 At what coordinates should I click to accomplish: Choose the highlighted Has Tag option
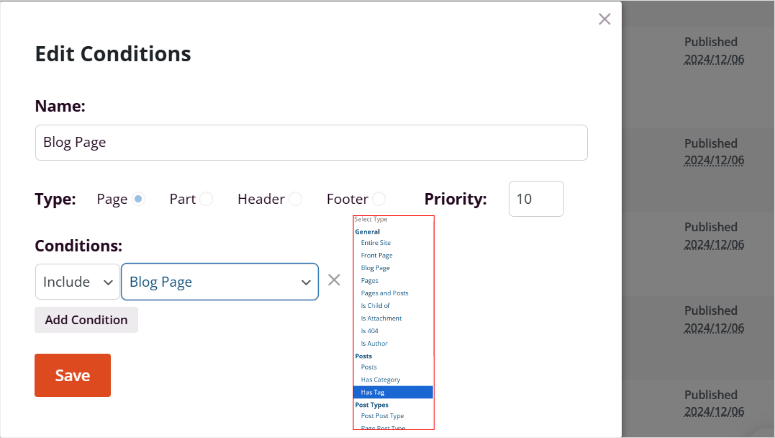tap(393, 393)
